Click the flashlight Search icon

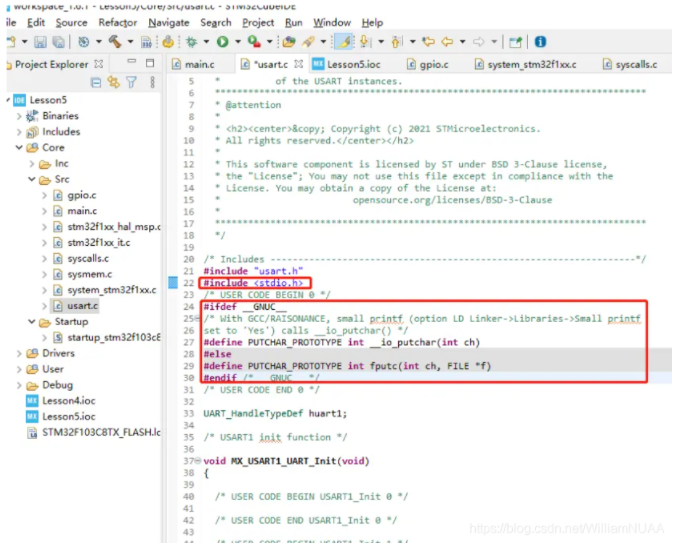[x=308, y=42]
